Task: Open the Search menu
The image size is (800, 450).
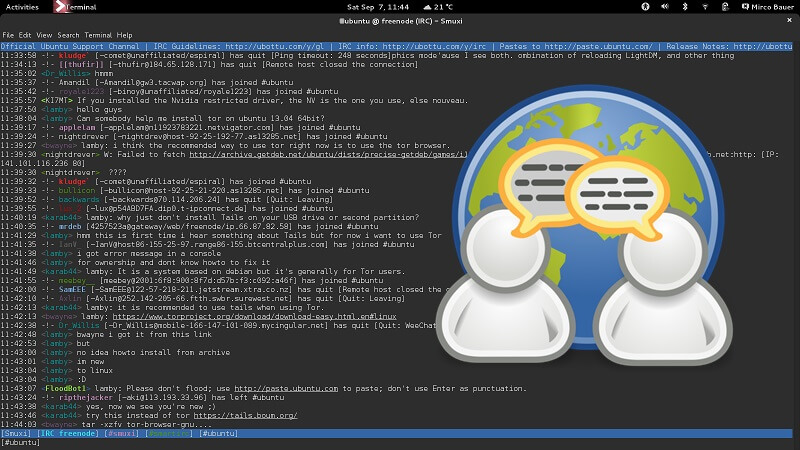Action: [68, 35]
